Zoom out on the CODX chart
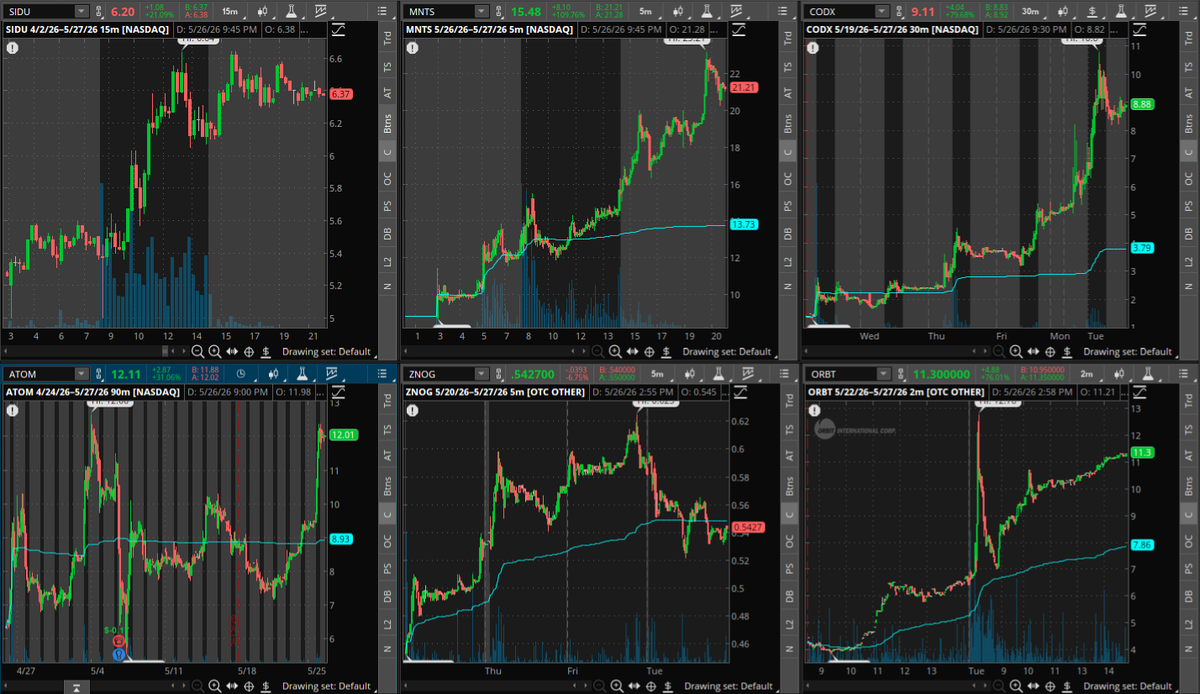This screenshot has height=694, width=1200. pyautogui.click(x=1000, y=352)
